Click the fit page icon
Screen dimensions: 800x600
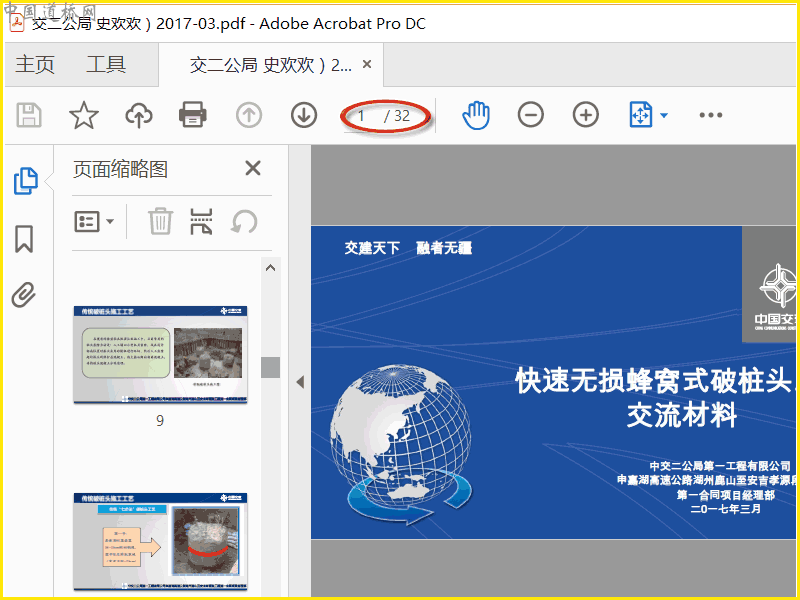pos(641,115)
